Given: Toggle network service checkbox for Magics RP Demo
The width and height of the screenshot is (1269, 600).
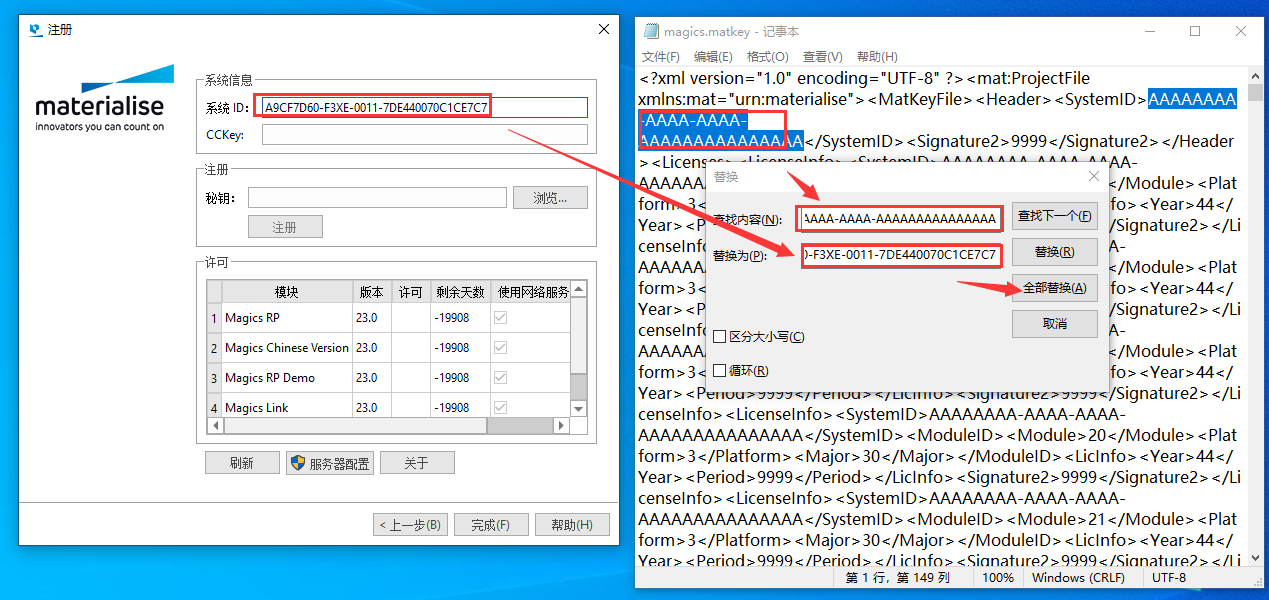Looking at the screenshot, I should [500, 378].
